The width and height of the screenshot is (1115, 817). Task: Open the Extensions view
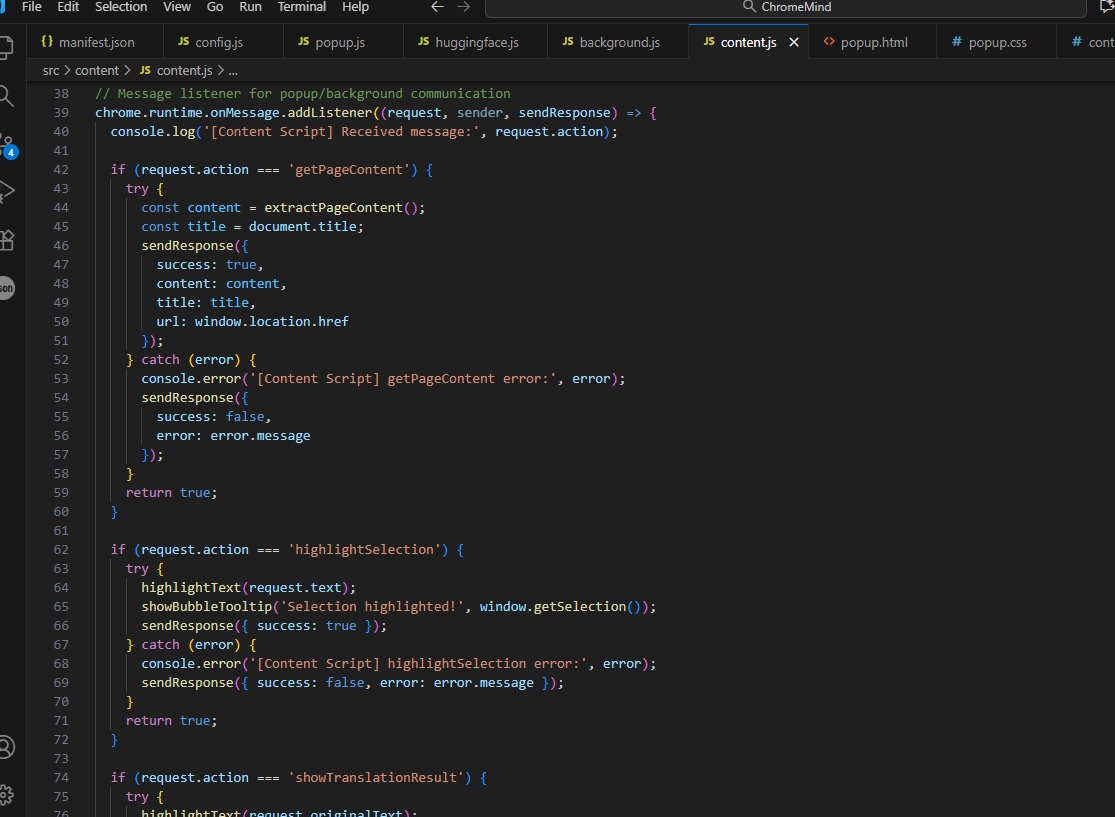[x=6, y=240]
